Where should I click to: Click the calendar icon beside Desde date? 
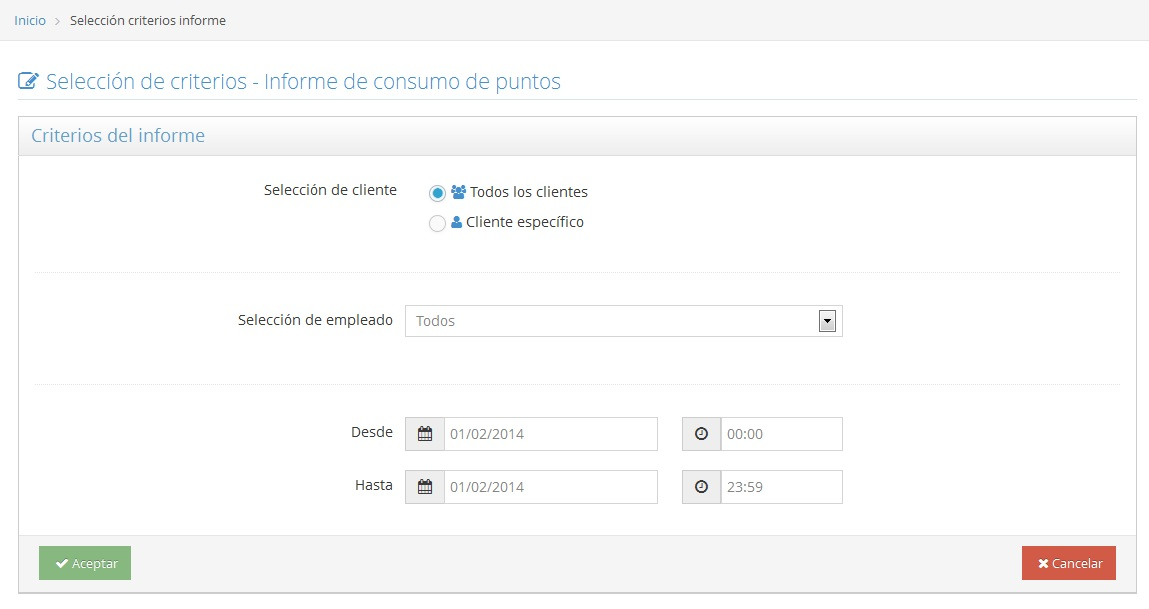[425, 434]
